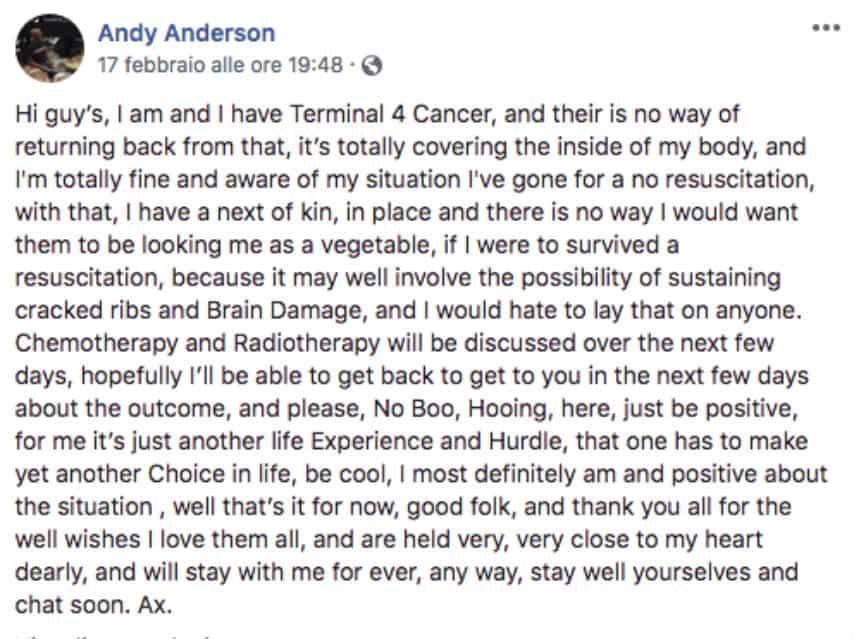Open the Andy Anderson profile name link
This screenshot has width=854, height=639.
pyautogui.click(x=187, y=33)
